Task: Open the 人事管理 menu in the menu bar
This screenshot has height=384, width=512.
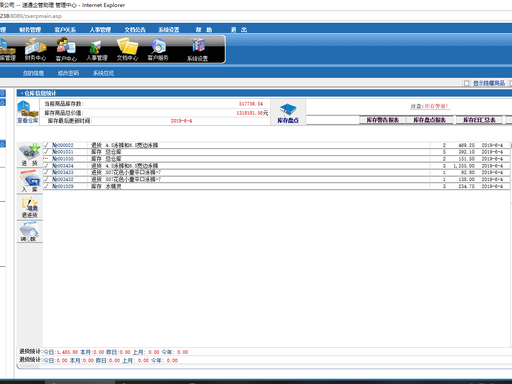Action: pos(100,30)
